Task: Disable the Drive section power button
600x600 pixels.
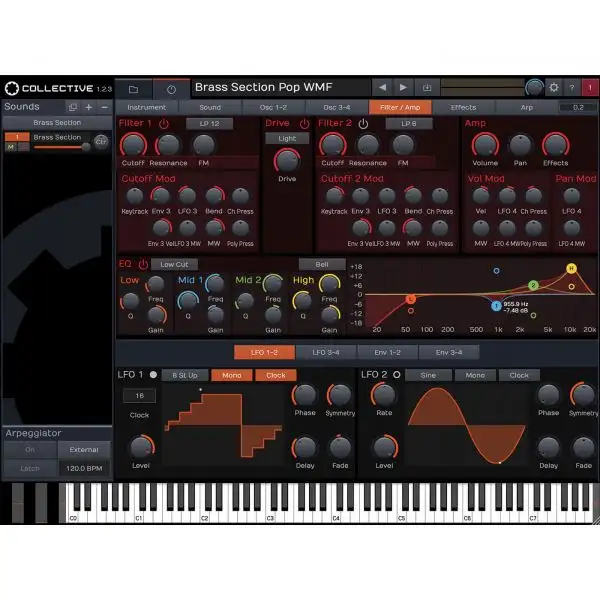Action: (304, 124)
